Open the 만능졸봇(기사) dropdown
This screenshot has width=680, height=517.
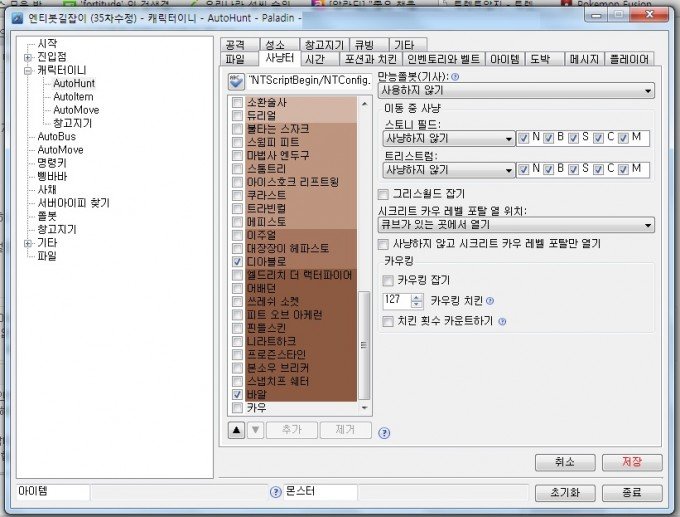coord(515,91)
